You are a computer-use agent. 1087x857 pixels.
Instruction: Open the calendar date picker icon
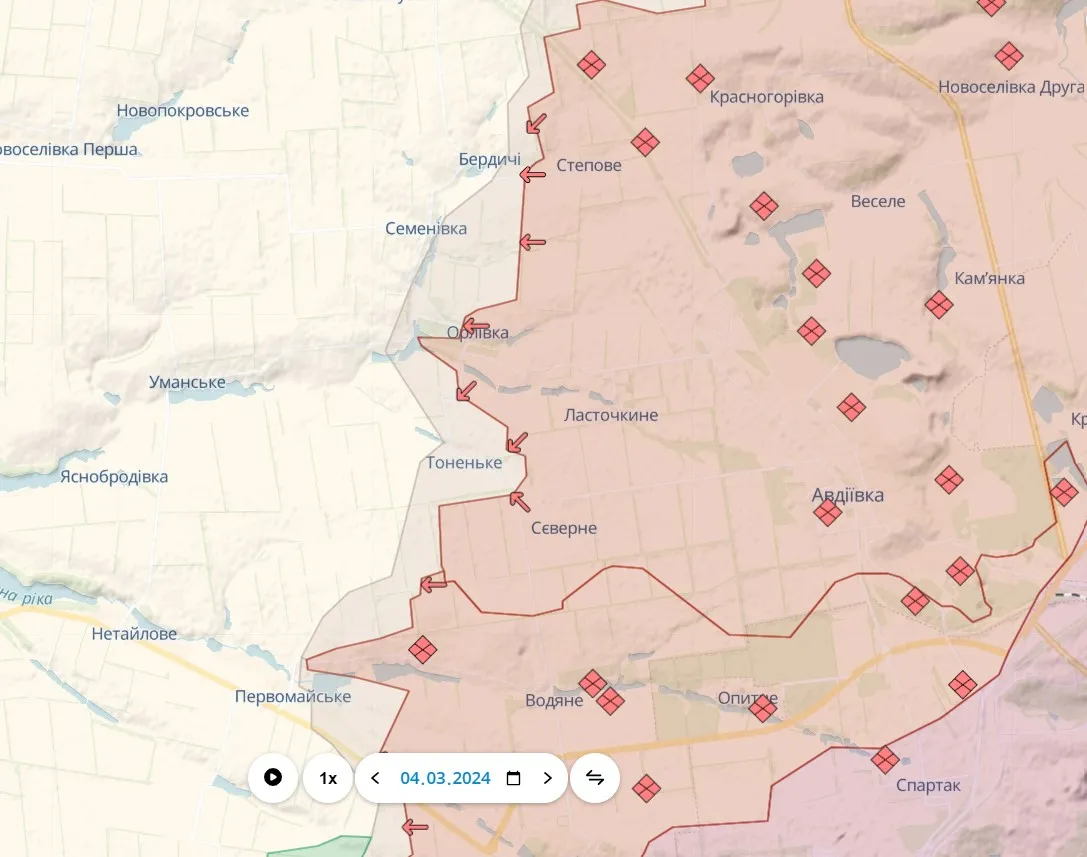coord(514,778)
